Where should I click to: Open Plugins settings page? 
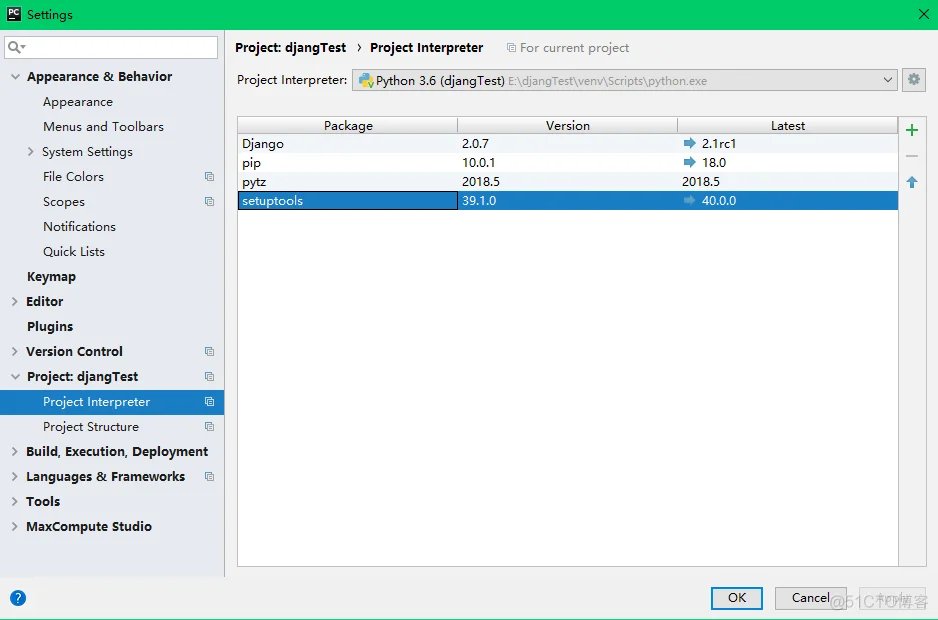point(50,326)
